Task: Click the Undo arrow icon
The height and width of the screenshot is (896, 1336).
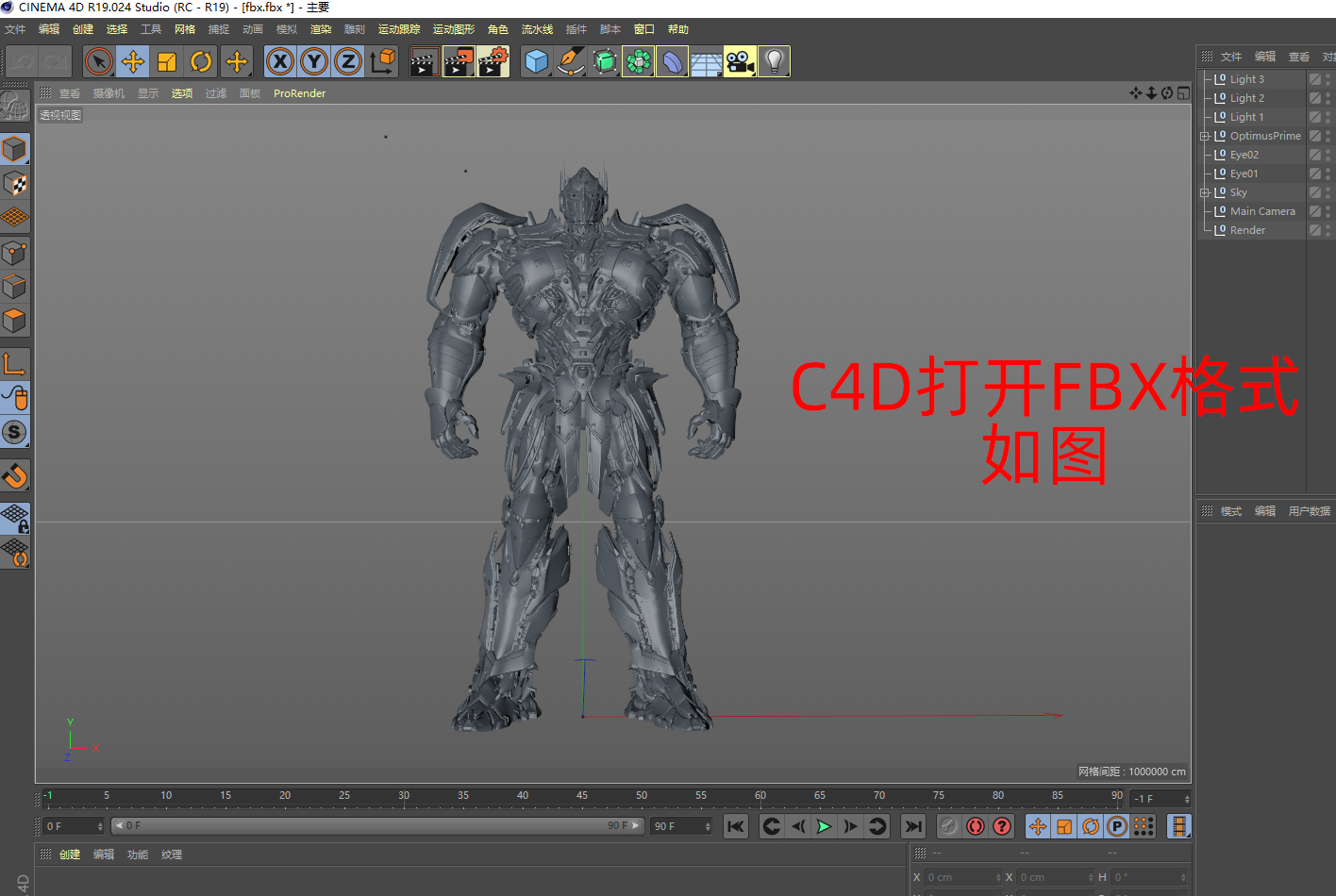Action: point(22,62)
